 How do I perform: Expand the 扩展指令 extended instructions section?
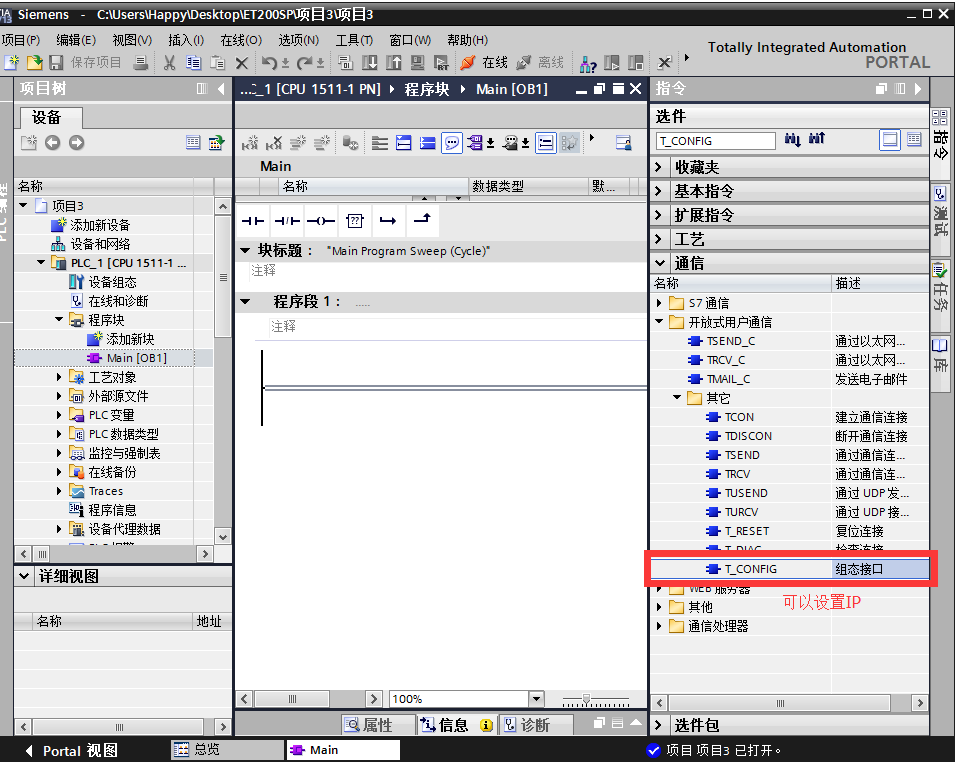click(x=659, y=215)
